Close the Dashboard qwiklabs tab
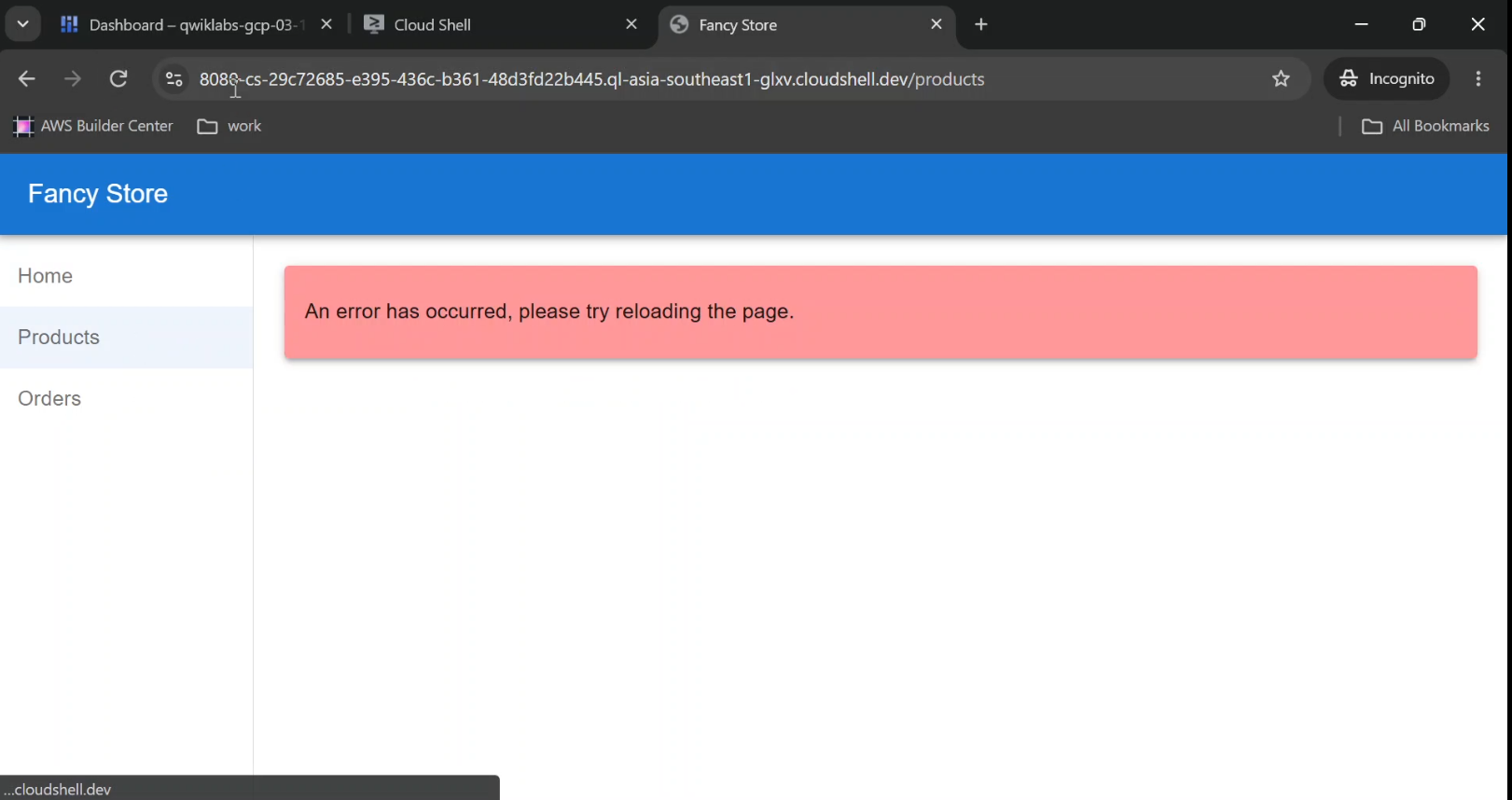Image resolution: width=1512 pixels, height=800 pixels. click(326, 25)
